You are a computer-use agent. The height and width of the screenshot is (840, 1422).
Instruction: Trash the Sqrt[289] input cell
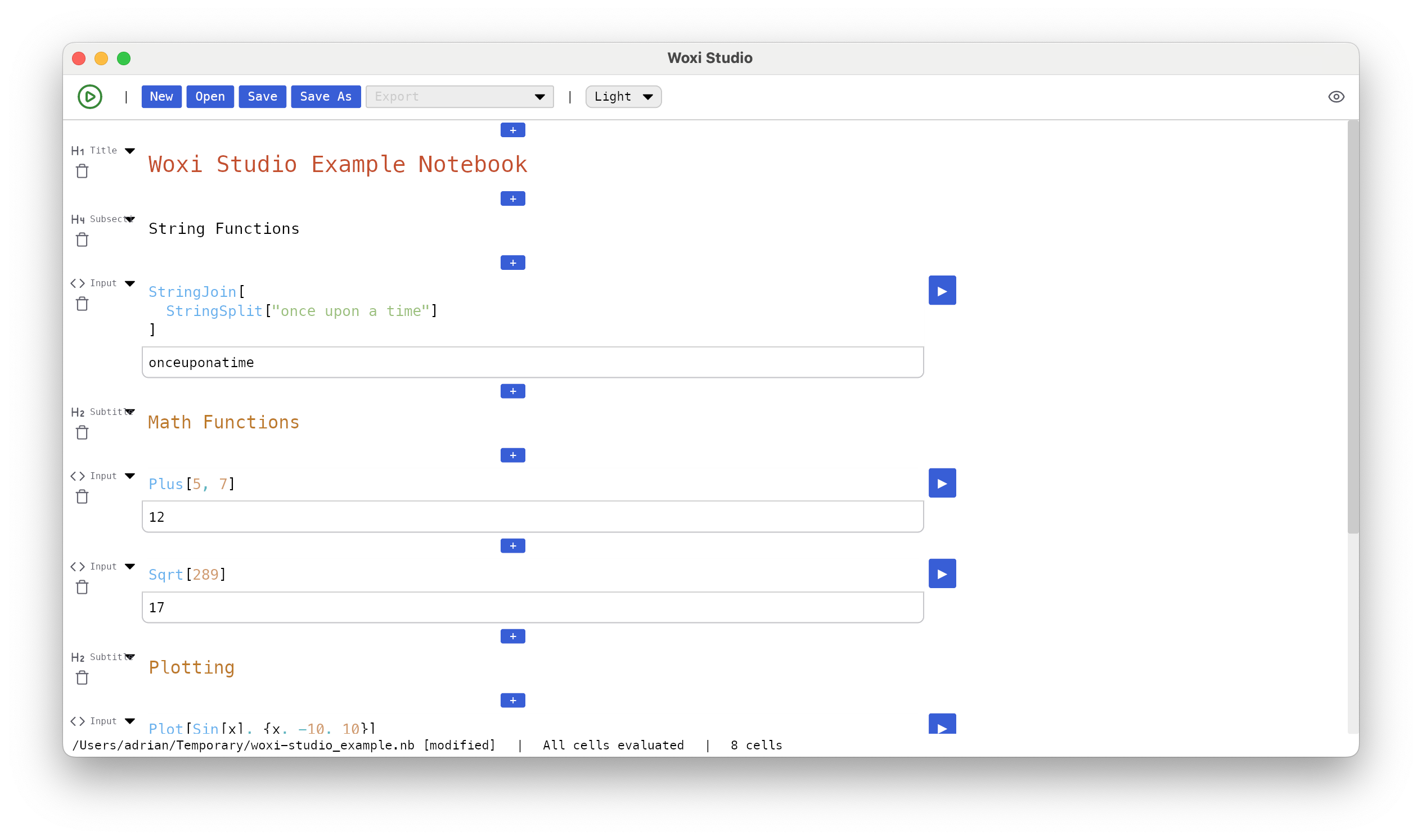[82, 588]
